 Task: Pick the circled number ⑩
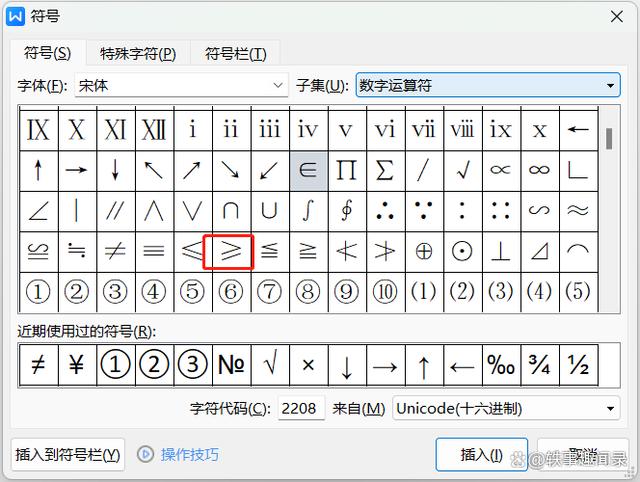385,292
